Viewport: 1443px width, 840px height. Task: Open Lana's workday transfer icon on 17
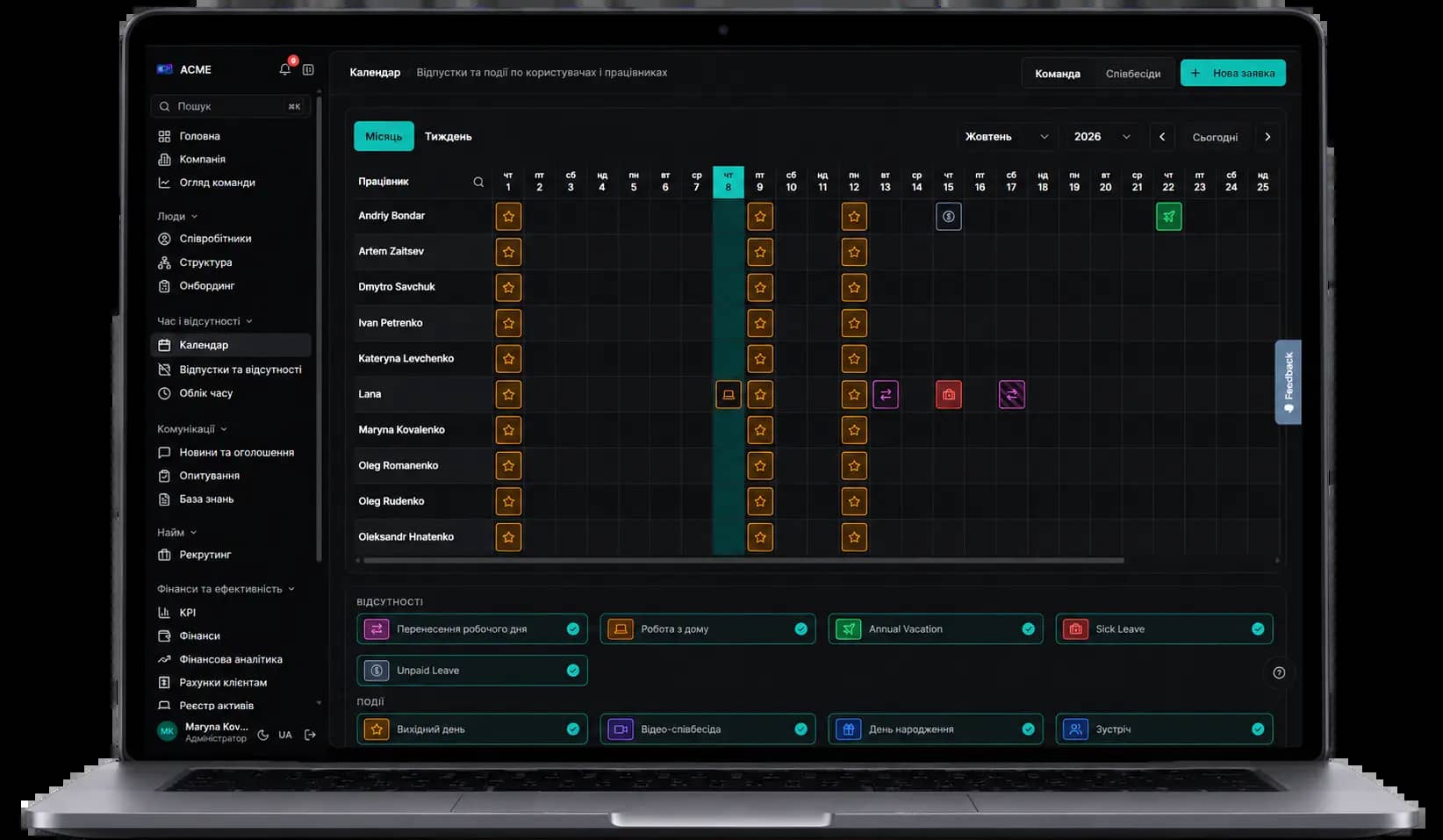click(x=1011, y=395)
